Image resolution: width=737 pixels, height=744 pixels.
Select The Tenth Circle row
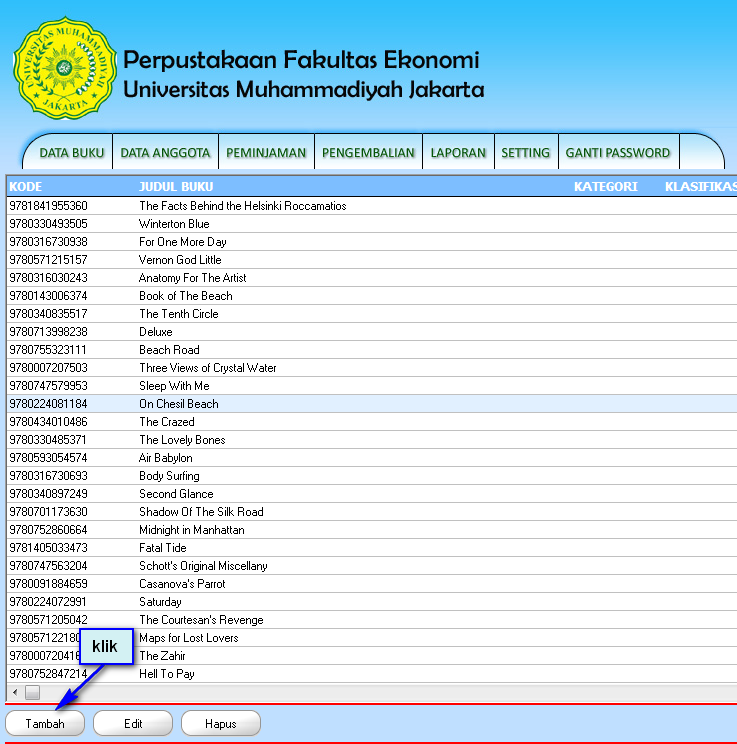372,314
